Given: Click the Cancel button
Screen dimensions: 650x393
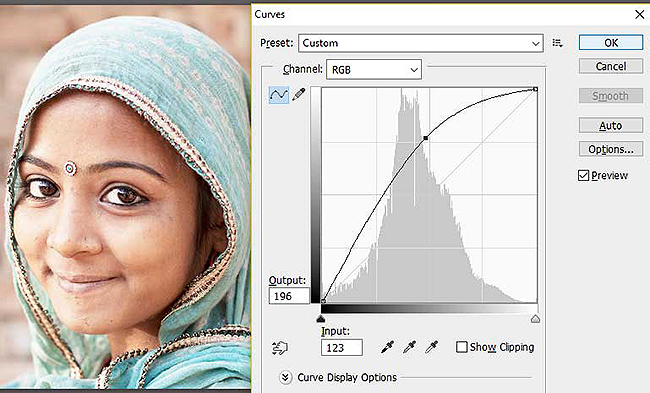Looking at the screenshot, I should click(611, 66).
